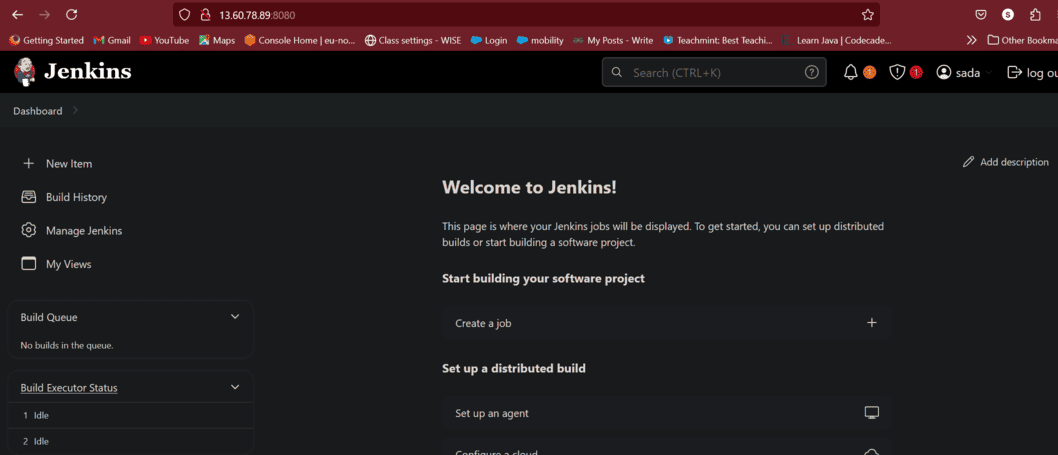
Task: Open the Jenkins home title link
Action: (88, 72)
